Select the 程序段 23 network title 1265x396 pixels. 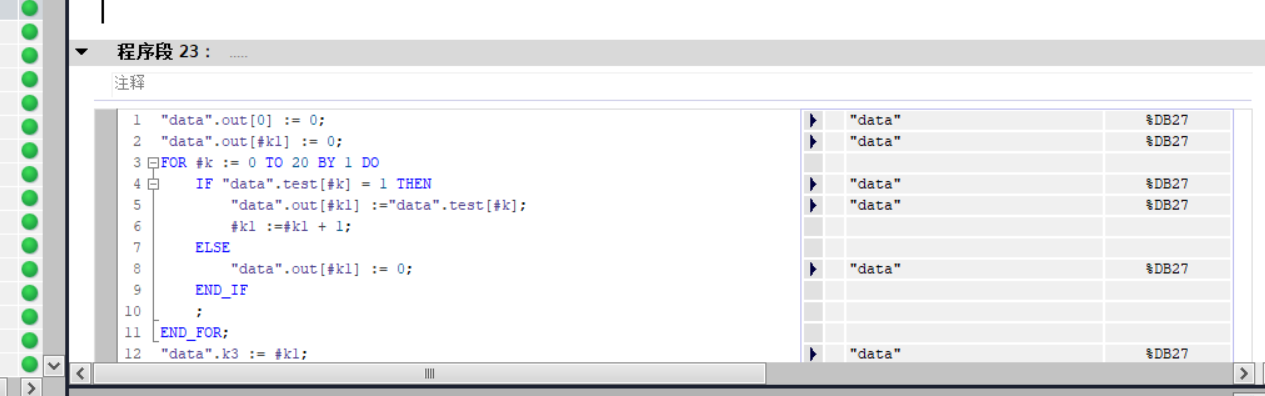tap(164, 52)
